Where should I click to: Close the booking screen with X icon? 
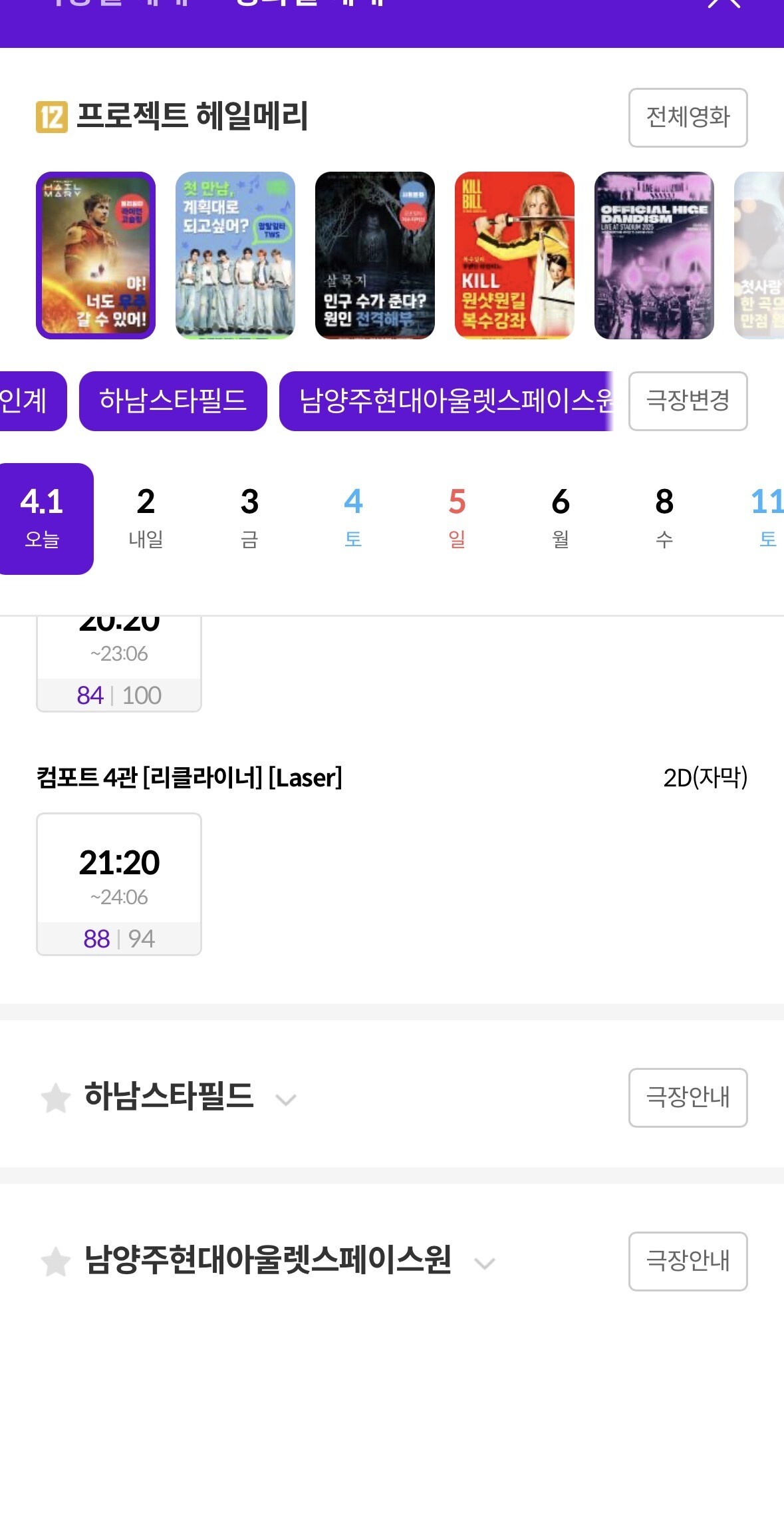[723, 4]
